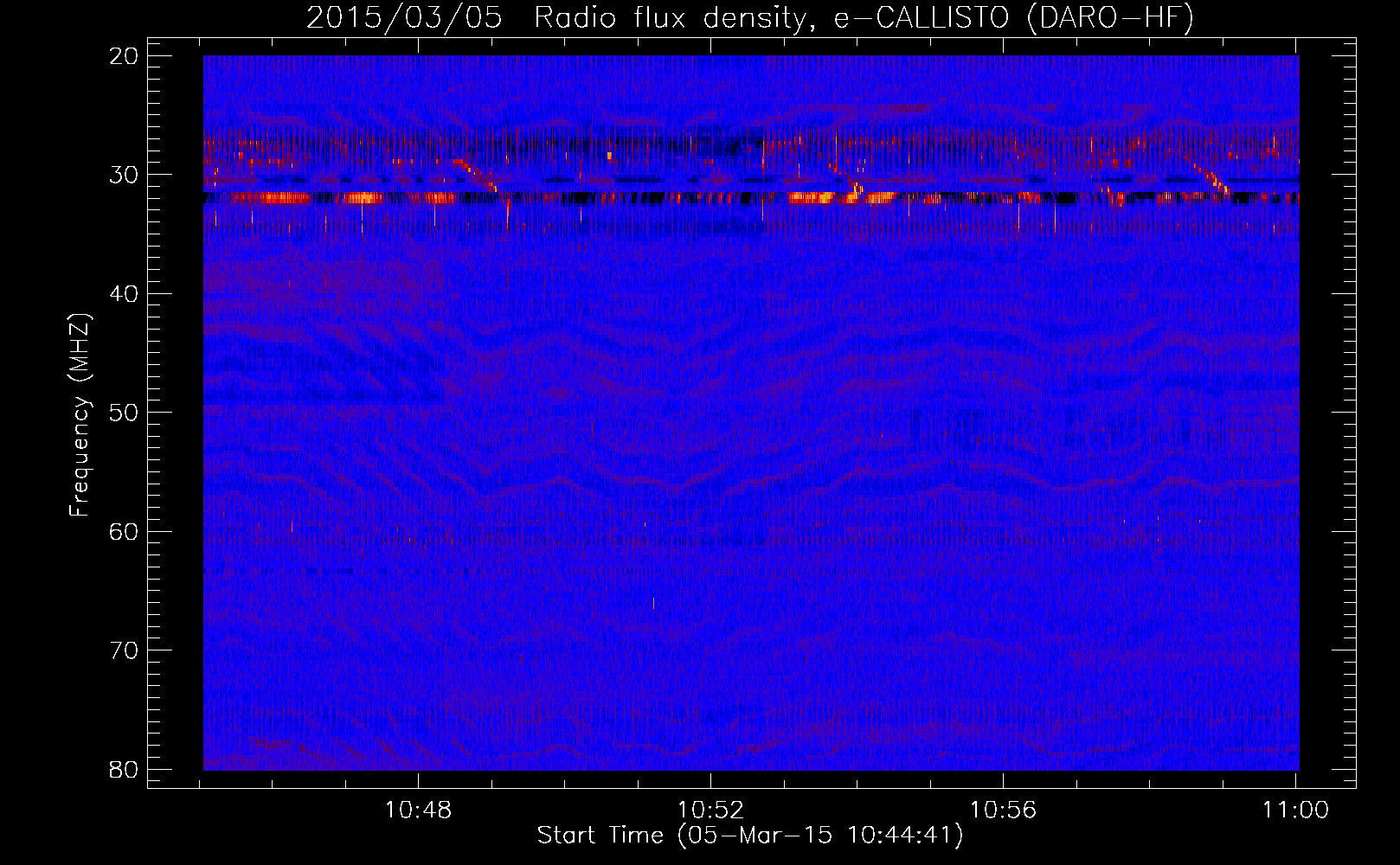Click the 30 frequency tick label
1400x865 pixels.
[x=125, y=175]
